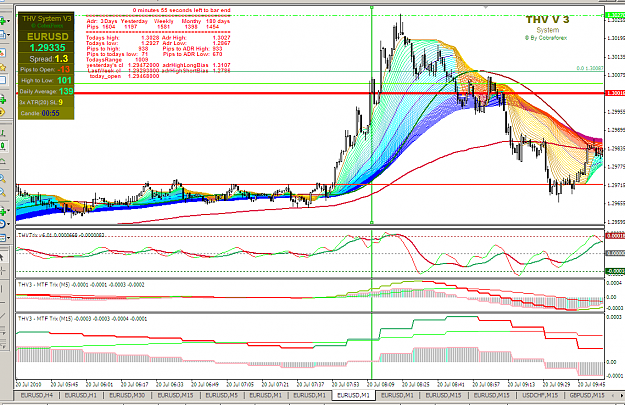Zoom out with the magnifier minus icon
Viewport: 625px width, 405px height.
[x=2, y=192]
